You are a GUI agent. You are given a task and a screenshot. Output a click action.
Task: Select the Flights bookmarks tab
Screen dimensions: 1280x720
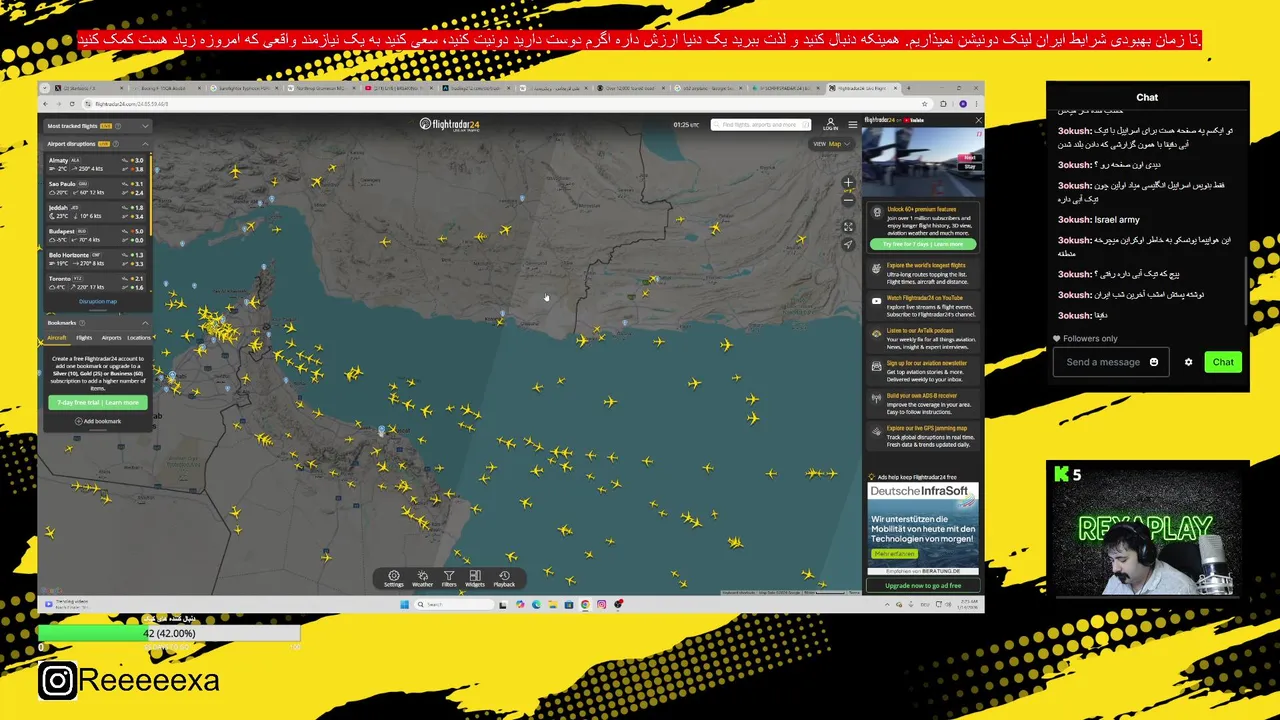click(84, 338)
